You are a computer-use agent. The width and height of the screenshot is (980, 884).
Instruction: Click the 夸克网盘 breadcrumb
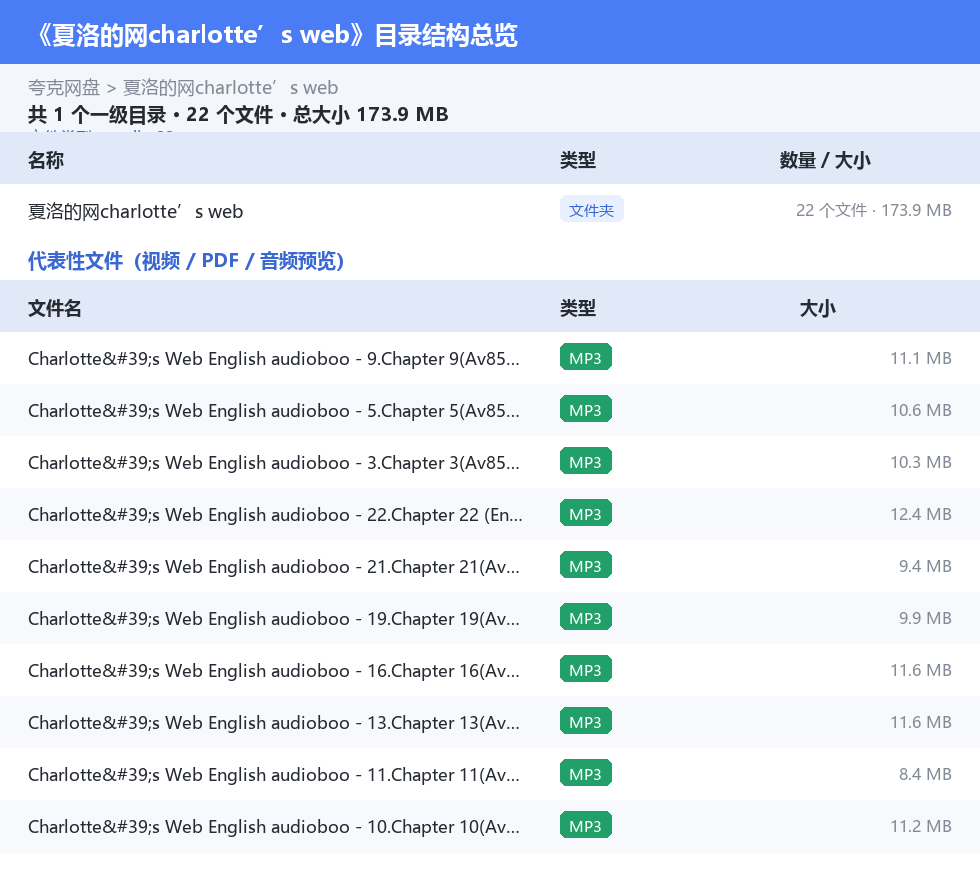point(64,88)
